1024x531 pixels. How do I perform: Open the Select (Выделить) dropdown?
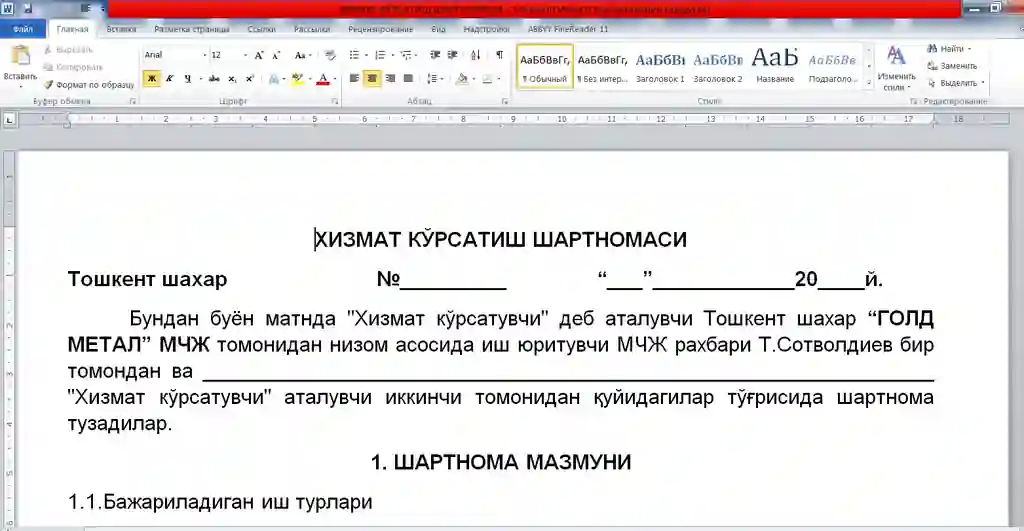coord(956,83)
